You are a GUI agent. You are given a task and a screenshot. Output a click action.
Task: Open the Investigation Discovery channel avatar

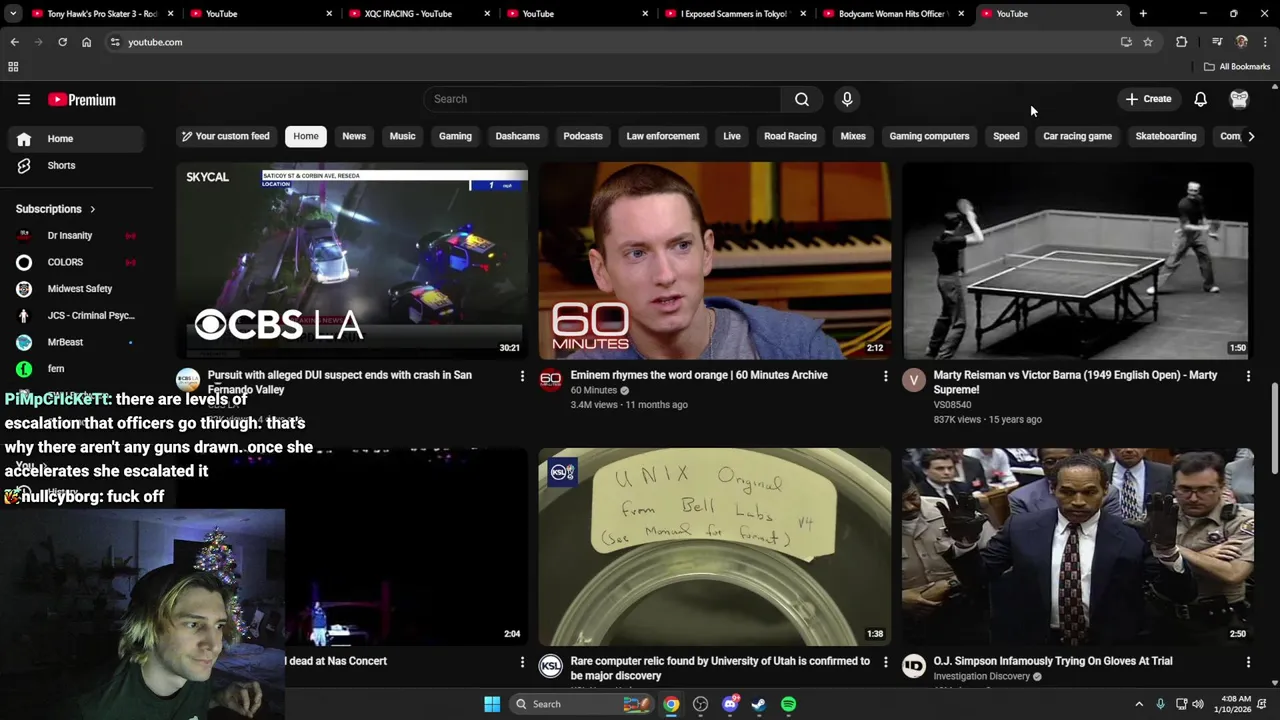coord(913,666)
